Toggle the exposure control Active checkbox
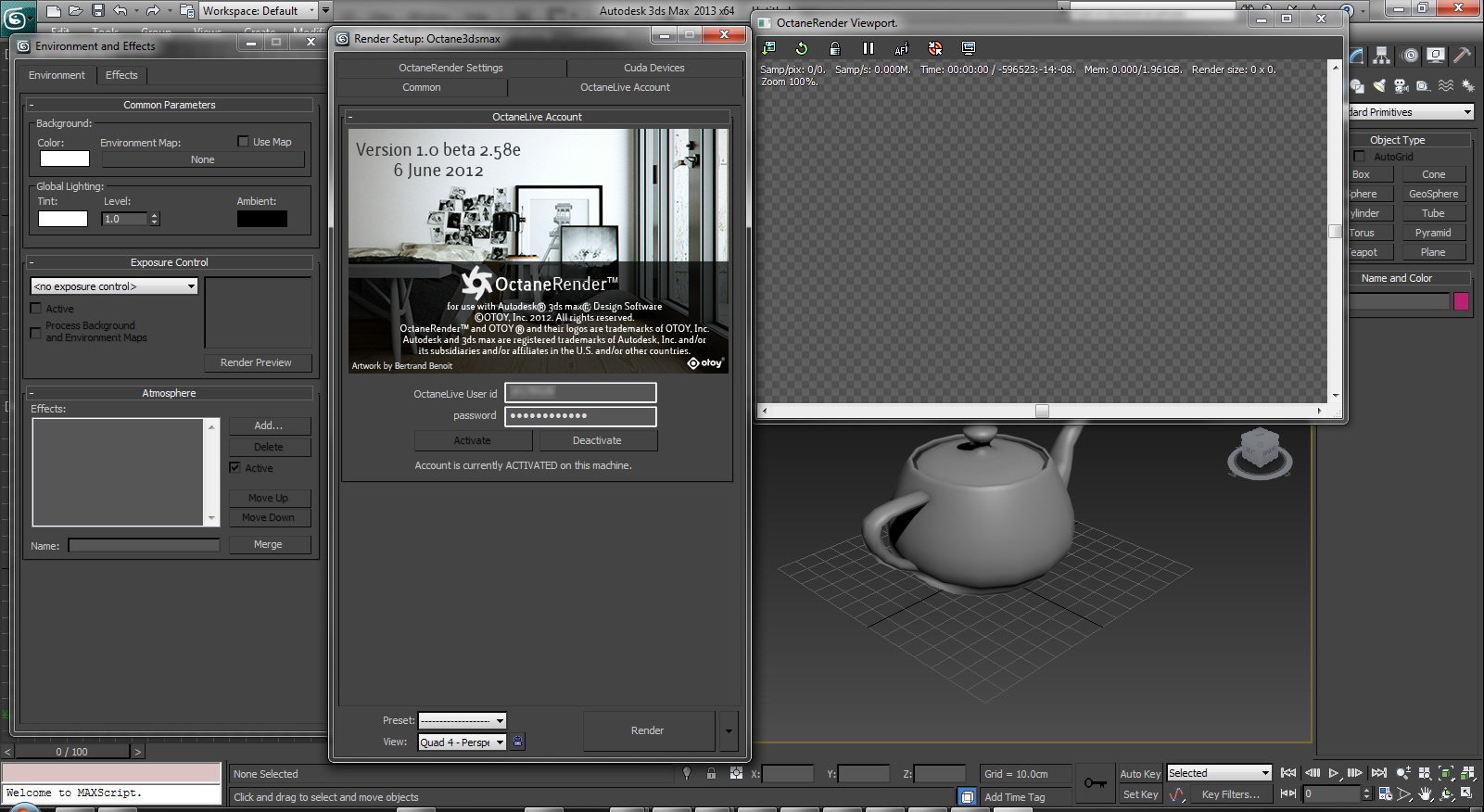1484x812 pixels. [x=36, y=309]
